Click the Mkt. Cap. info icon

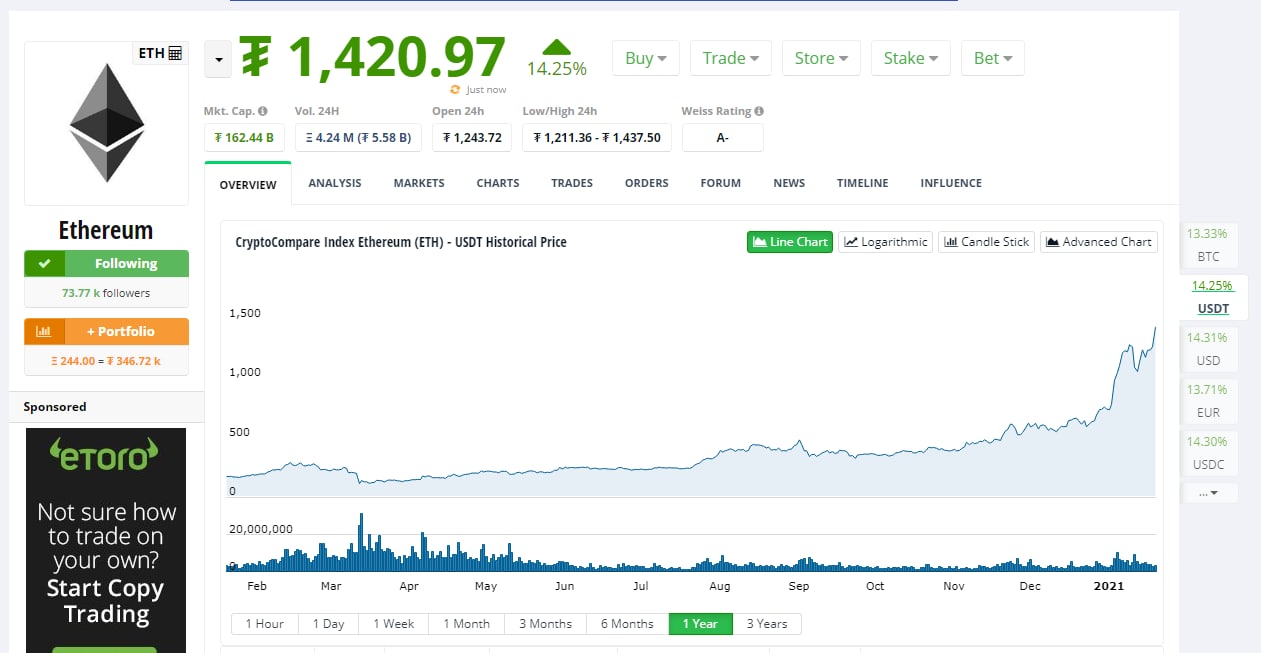pyautogui.click(x=263, y=112)
